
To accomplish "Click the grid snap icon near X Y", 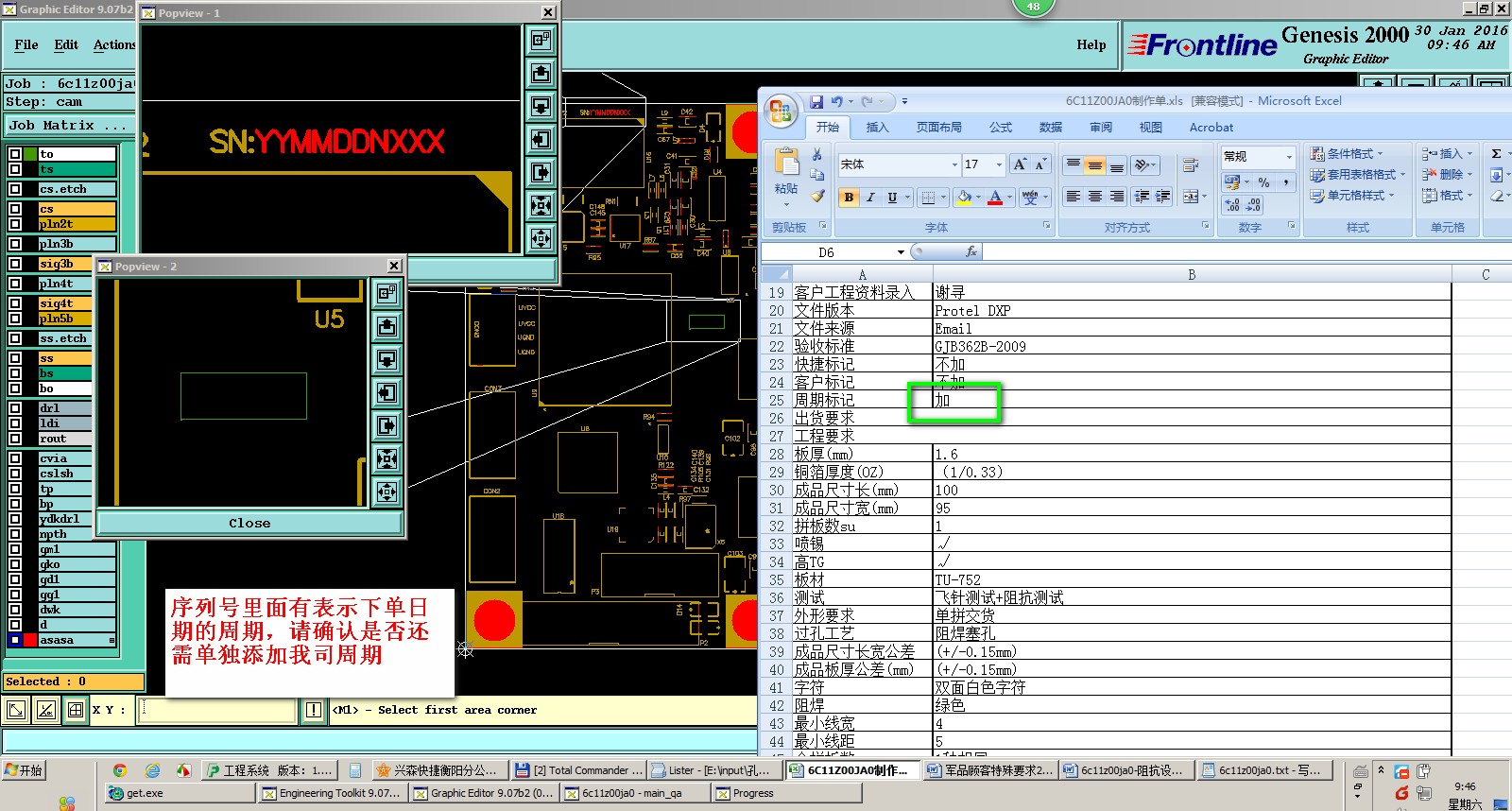I will (x=76, y=710).
